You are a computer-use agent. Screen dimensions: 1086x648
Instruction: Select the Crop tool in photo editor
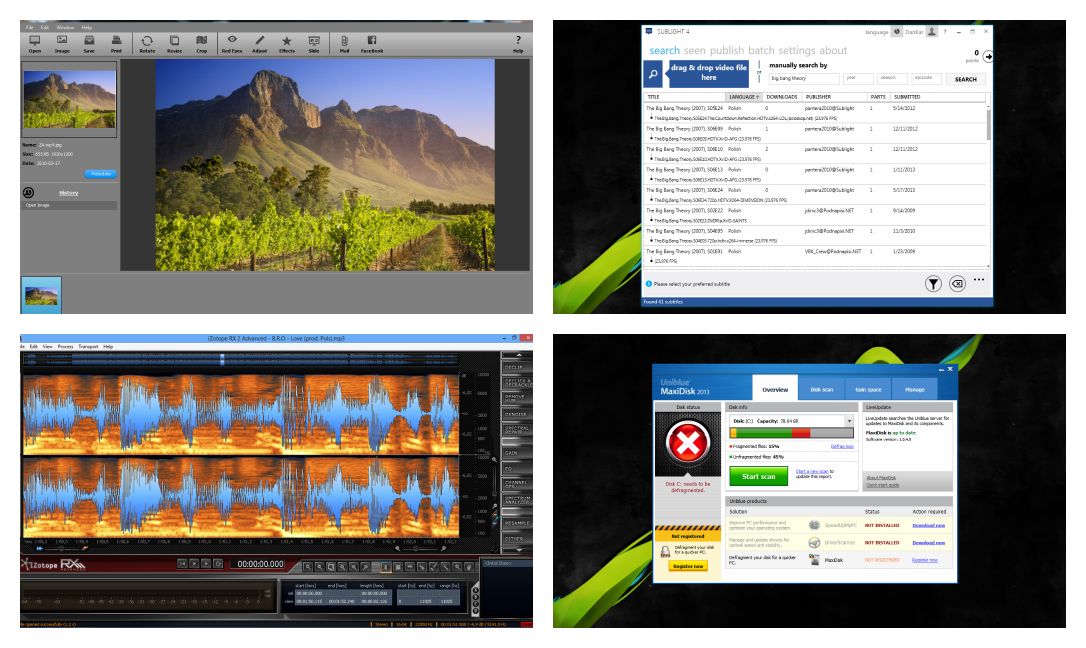(202, 44)
